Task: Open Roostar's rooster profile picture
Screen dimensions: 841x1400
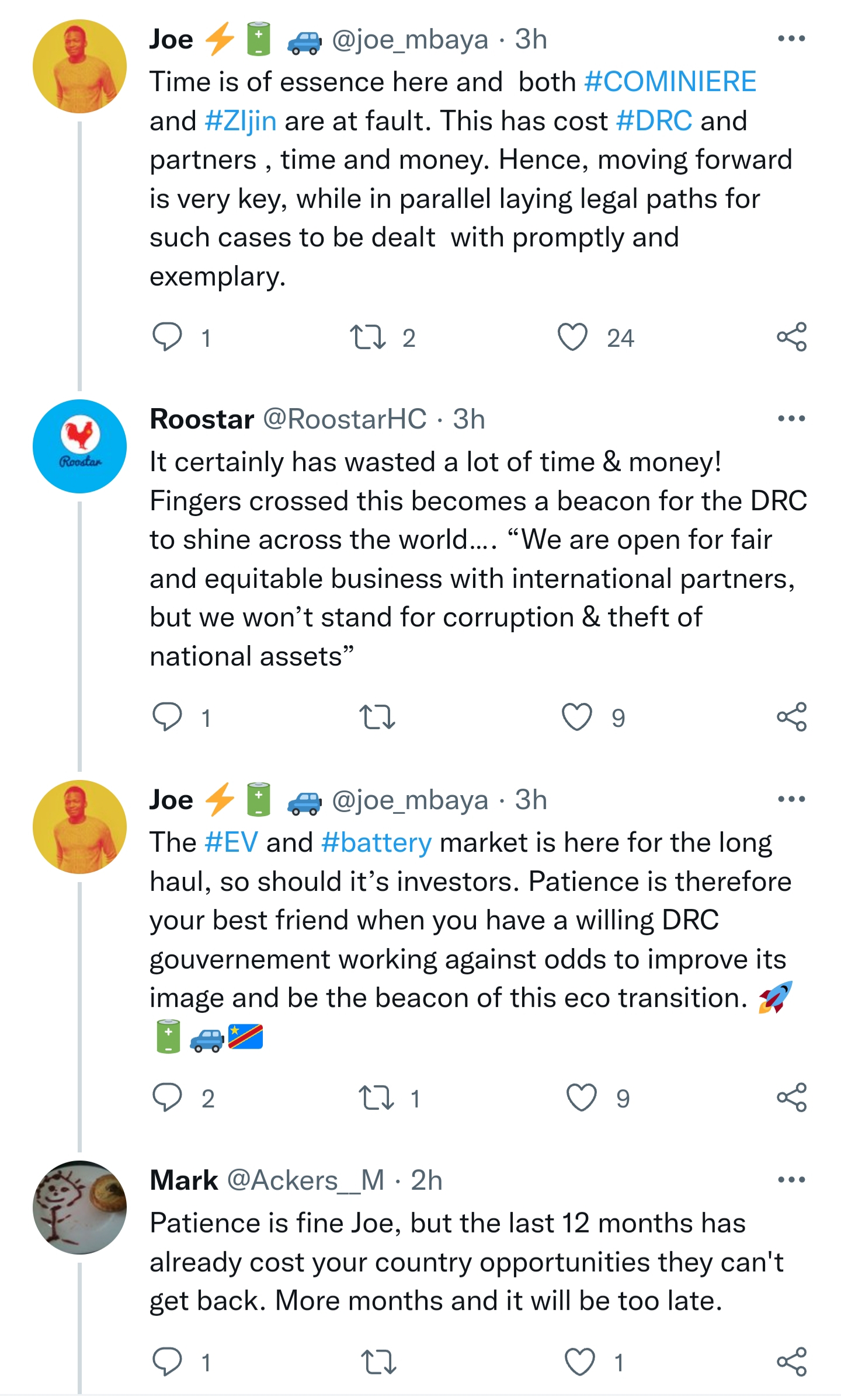Action: (x=80, y=447)
